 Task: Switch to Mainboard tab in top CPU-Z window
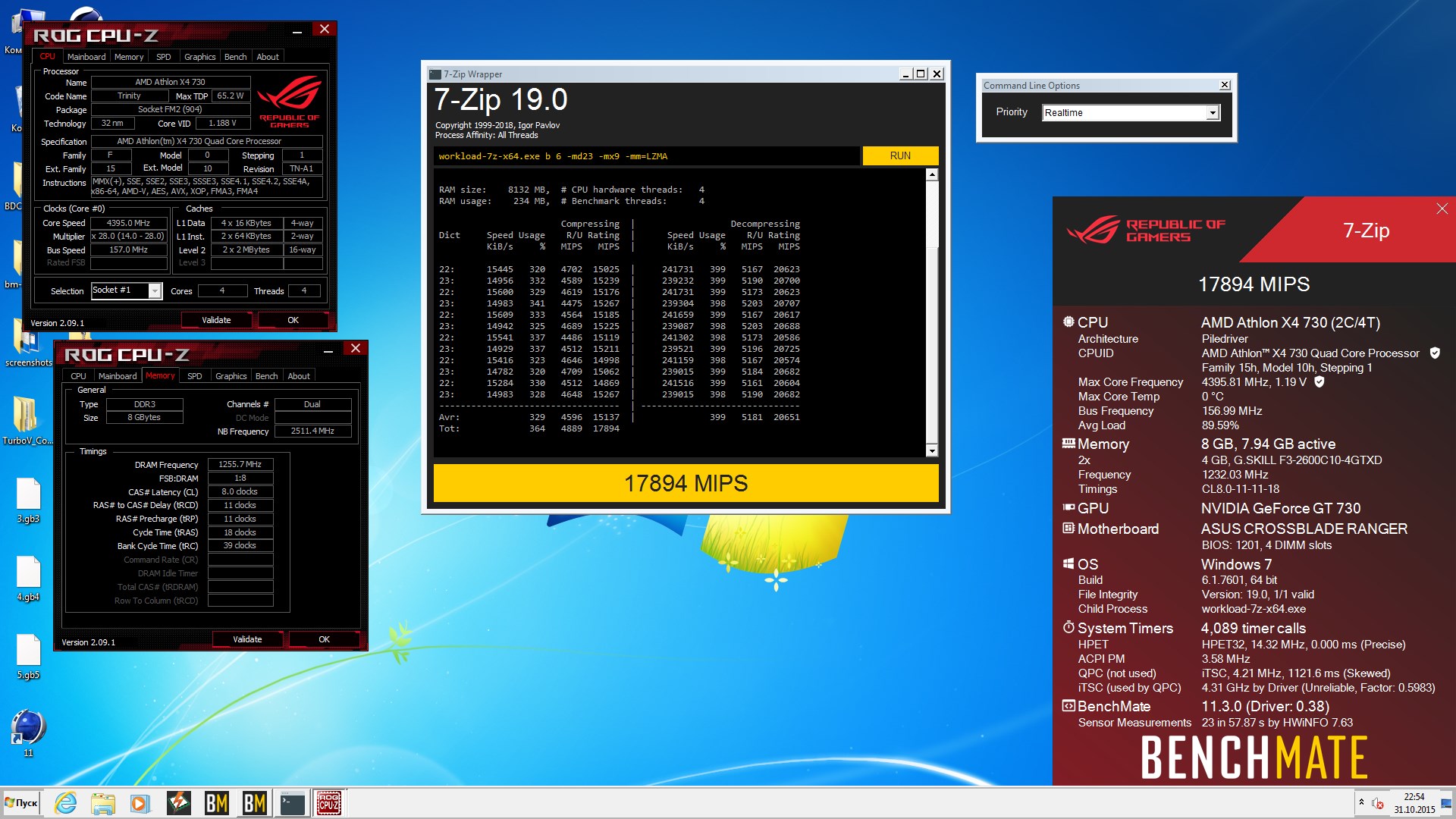86,57
